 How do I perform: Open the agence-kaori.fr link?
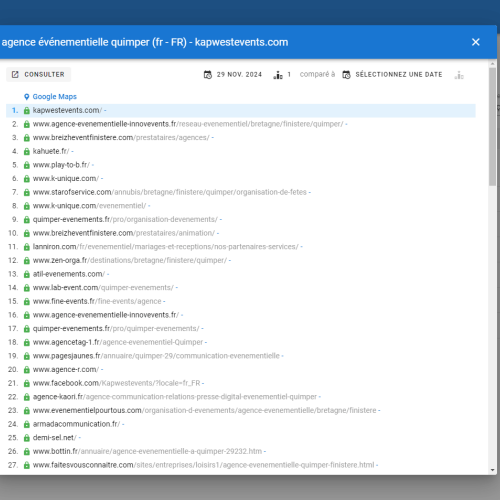click(x=175, y=397)
